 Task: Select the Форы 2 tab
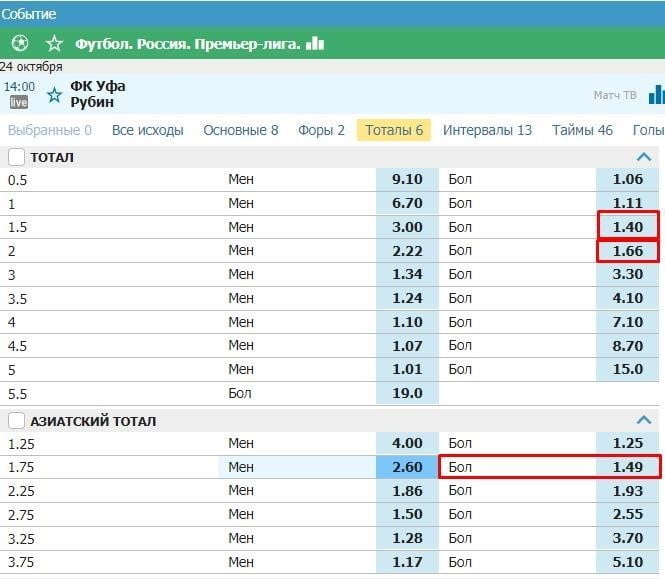pos(321,130)
